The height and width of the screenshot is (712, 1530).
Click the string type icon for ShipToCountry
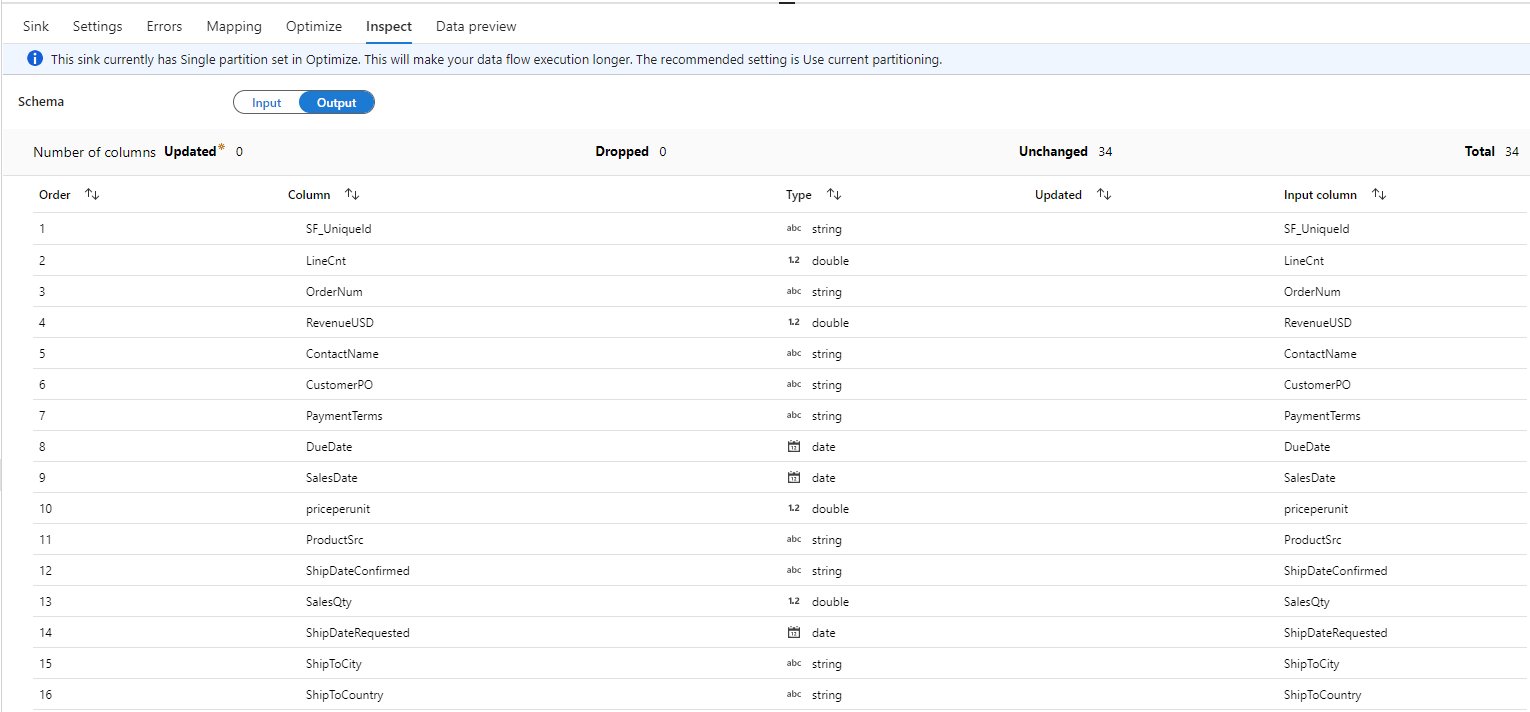coord(794,695)
